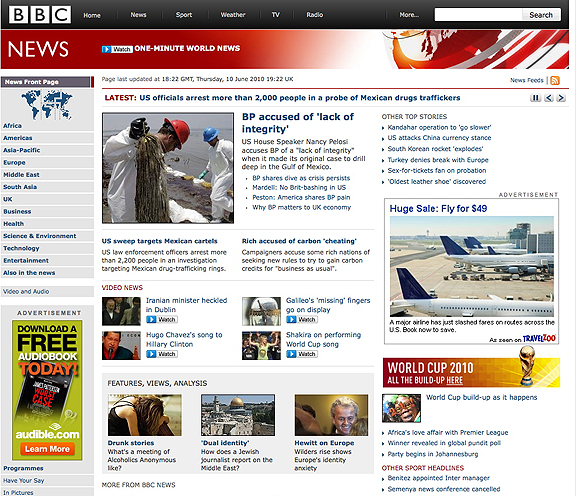
Task: Select Weather in the top navigation
Action: 233,15
